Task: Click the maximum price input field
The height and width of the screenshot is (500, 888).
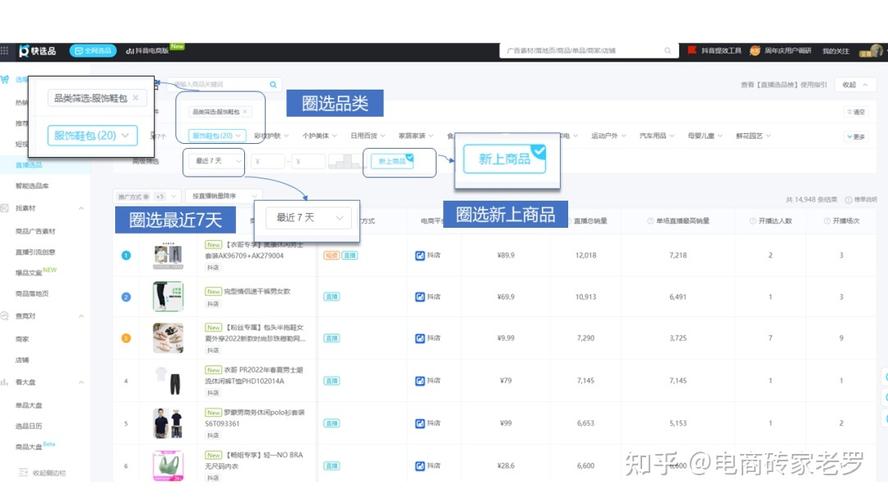Action: point(309,161)
